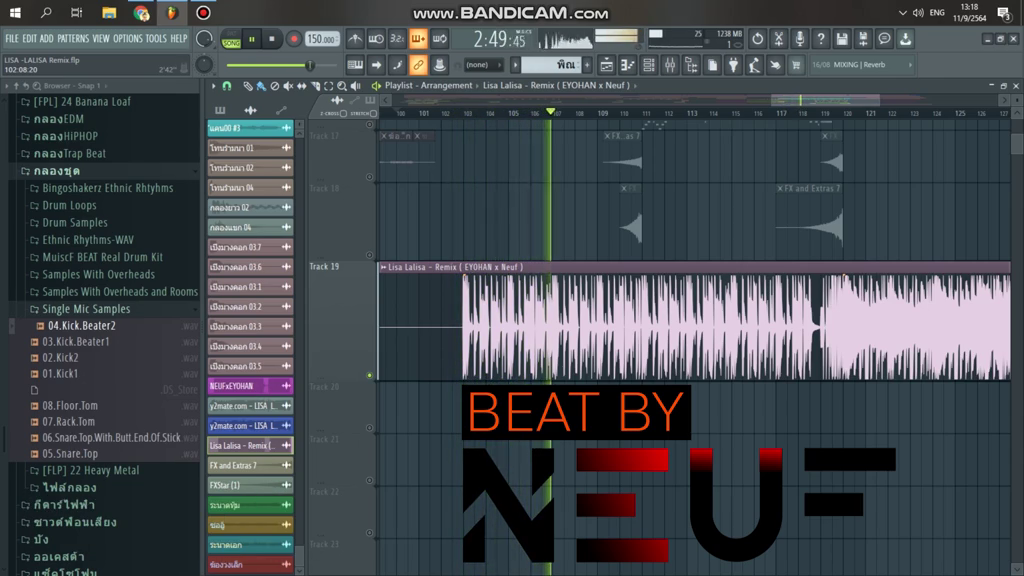Toggle the Track 19 mute switch

(370, 376)
